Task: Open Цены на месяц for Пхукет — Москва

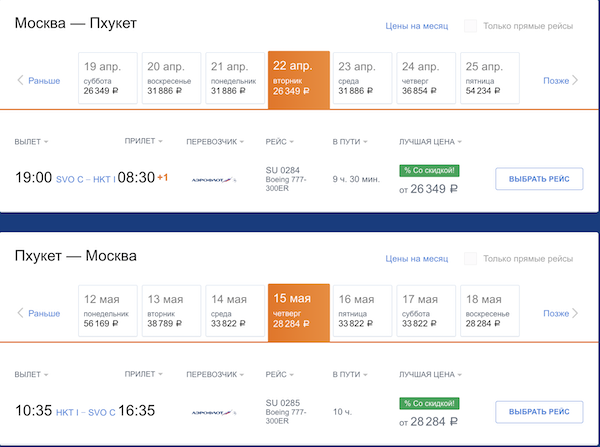Action: click(x=416, y=259)
